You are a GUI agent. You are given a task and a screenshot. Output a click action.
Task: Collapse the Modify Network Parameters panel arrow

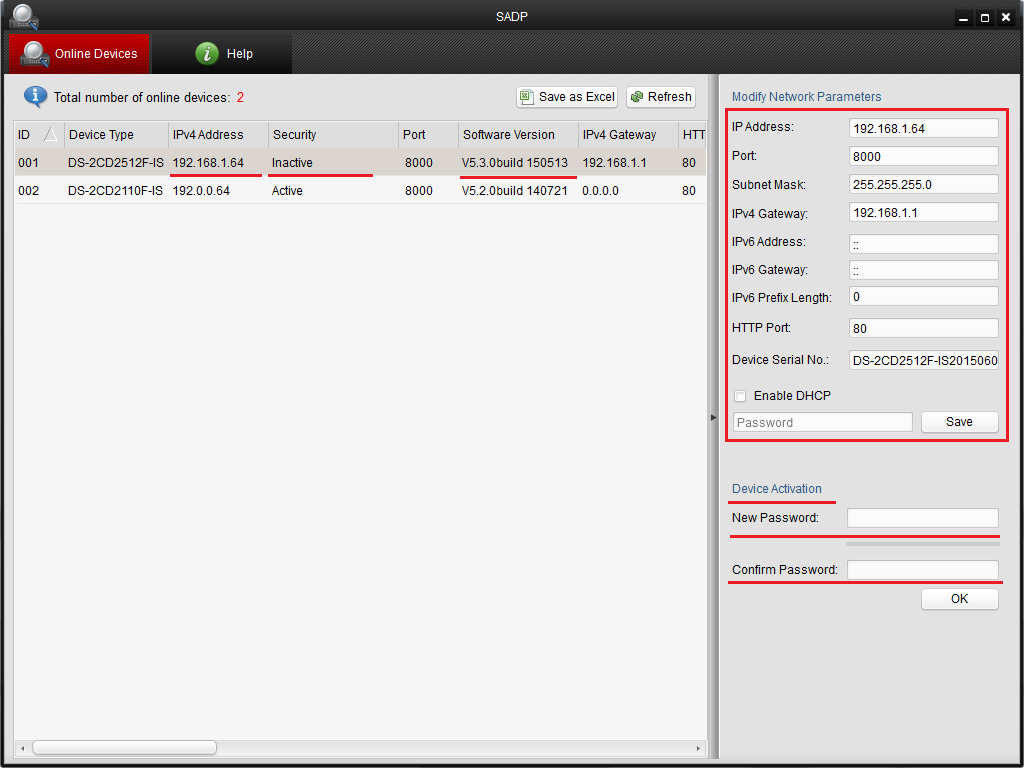[x=712, y=417]
